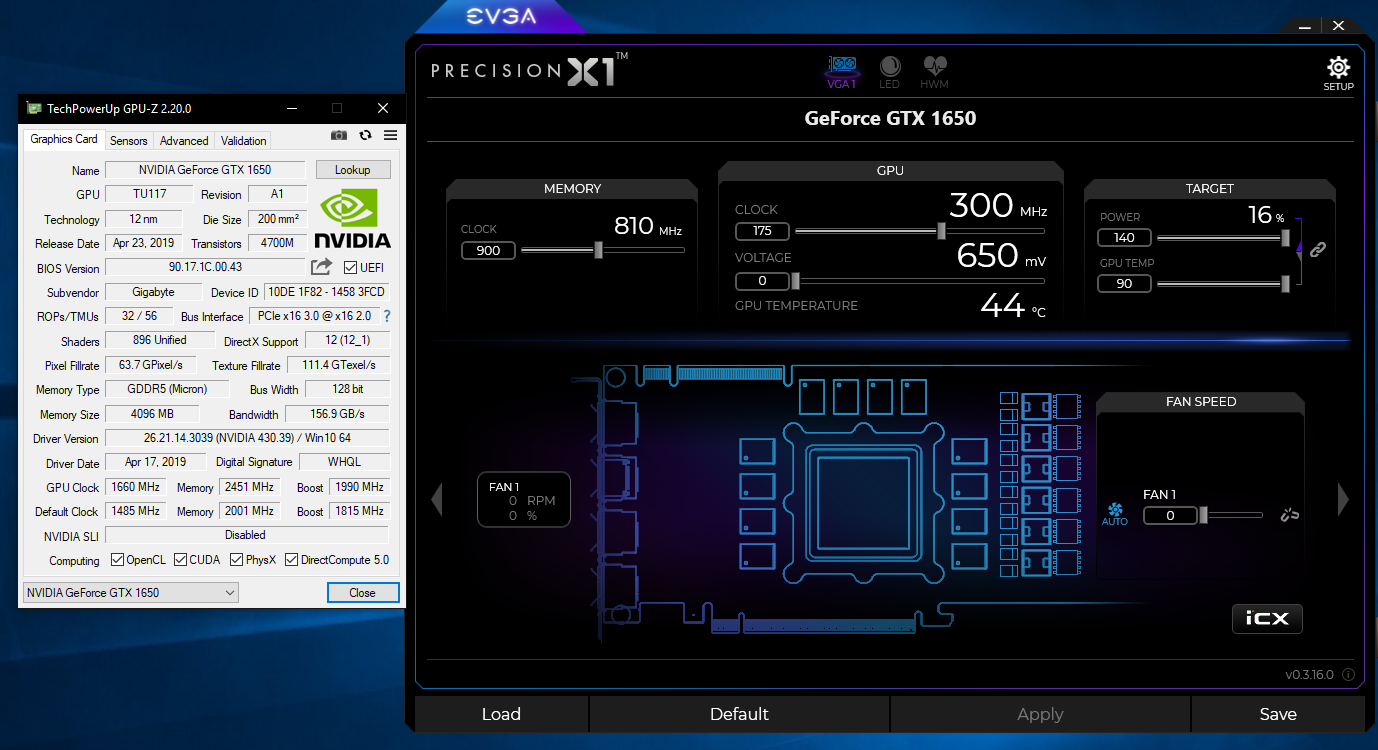Toggle the DirectCompute 5.0 checkbox
Viewport: 1378px width, 750px height.
click(292, 559)
